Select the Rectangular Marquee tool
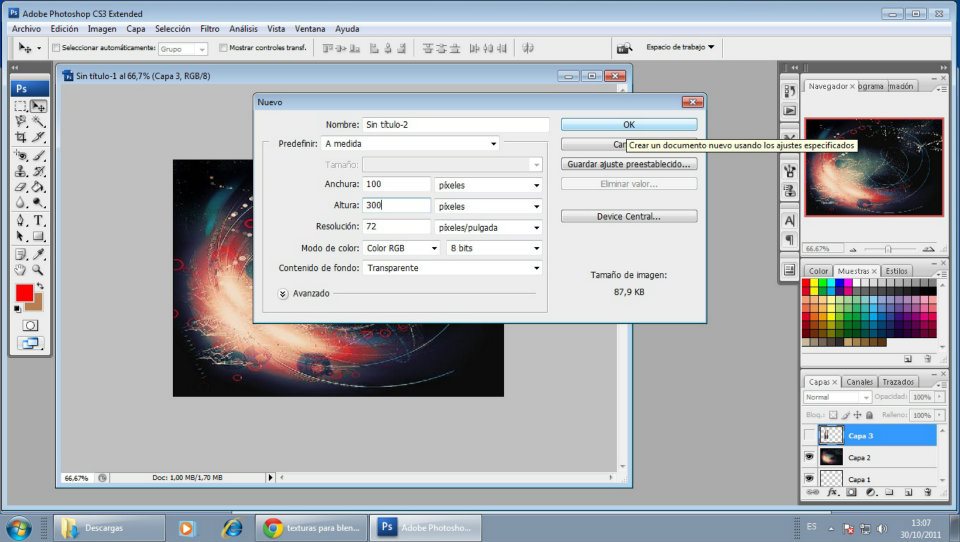The width and height of the screenshot is (960, 542). pos(21,106)
